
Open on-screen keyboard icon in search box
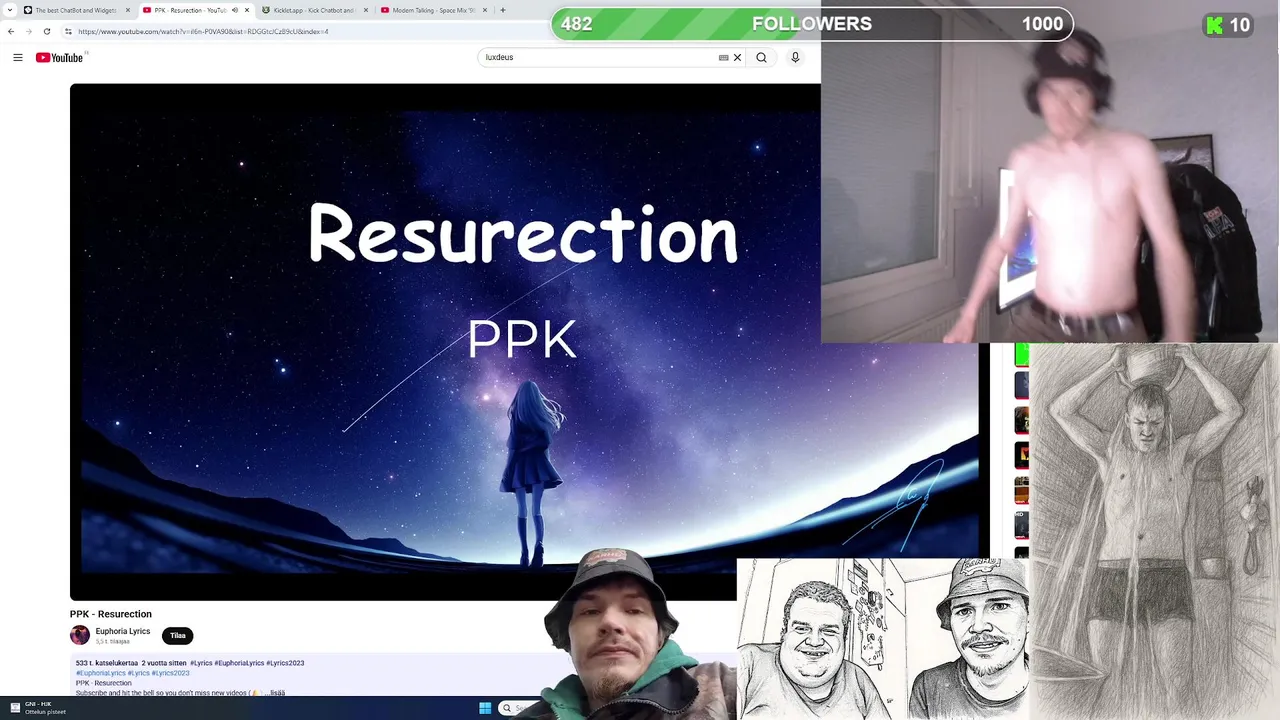pos(723,57)
